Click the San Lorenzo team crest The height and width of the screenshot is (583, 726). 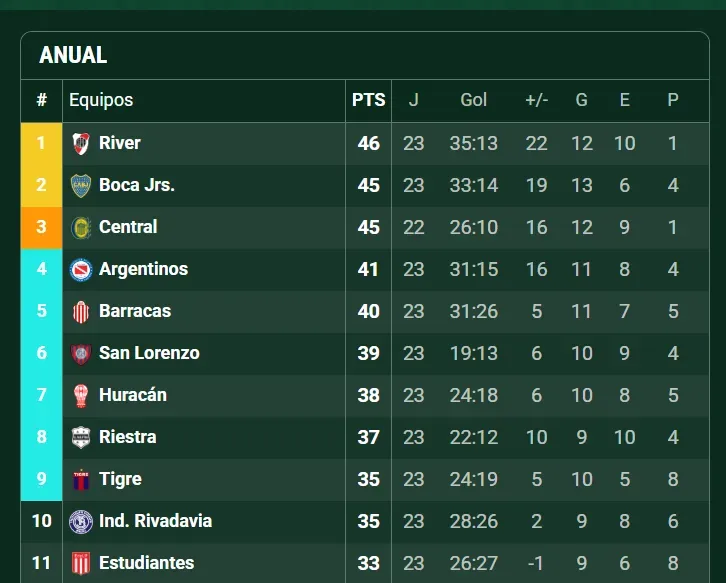[x=81, y=353]
